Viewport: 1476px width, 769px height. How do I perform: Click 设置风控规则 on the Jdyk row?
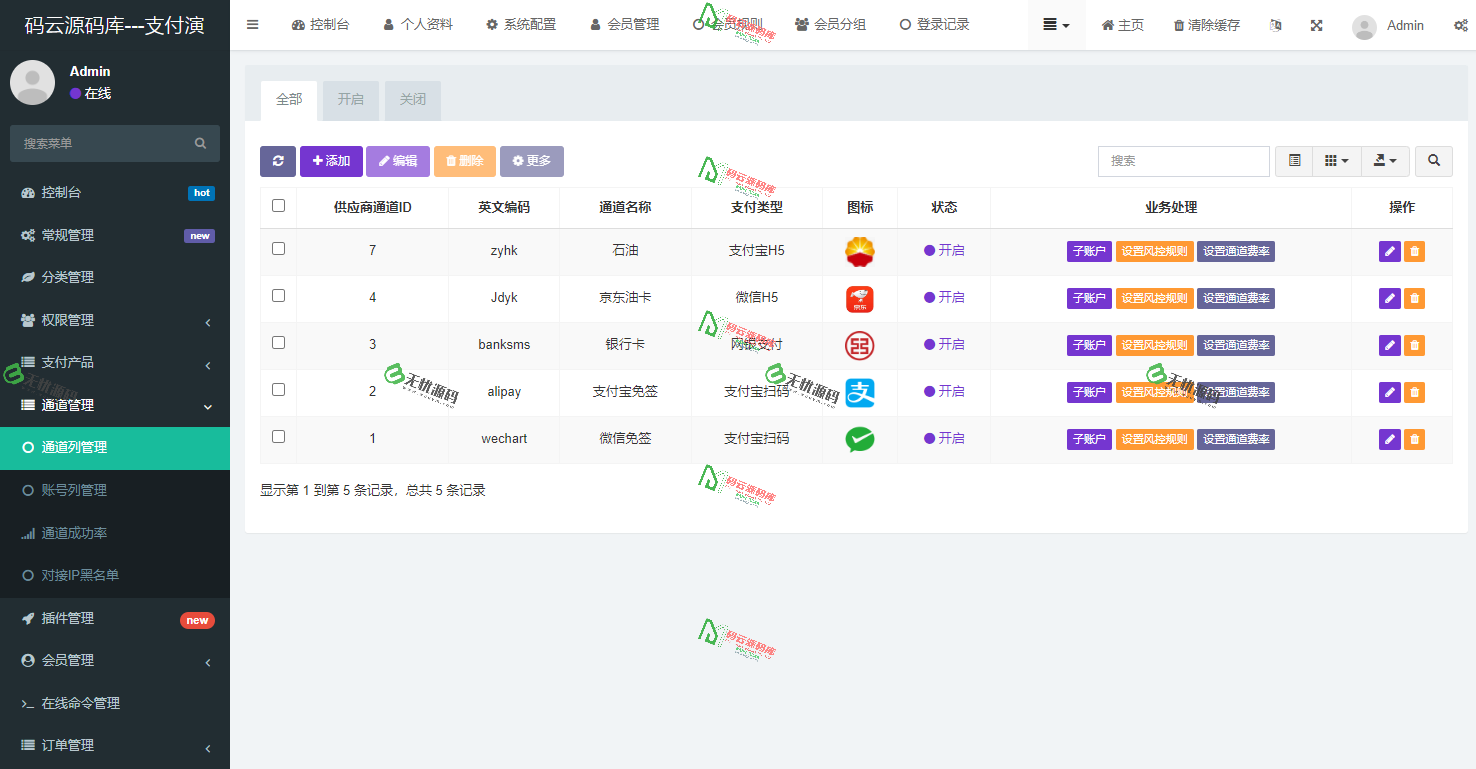click(1155, 298)
